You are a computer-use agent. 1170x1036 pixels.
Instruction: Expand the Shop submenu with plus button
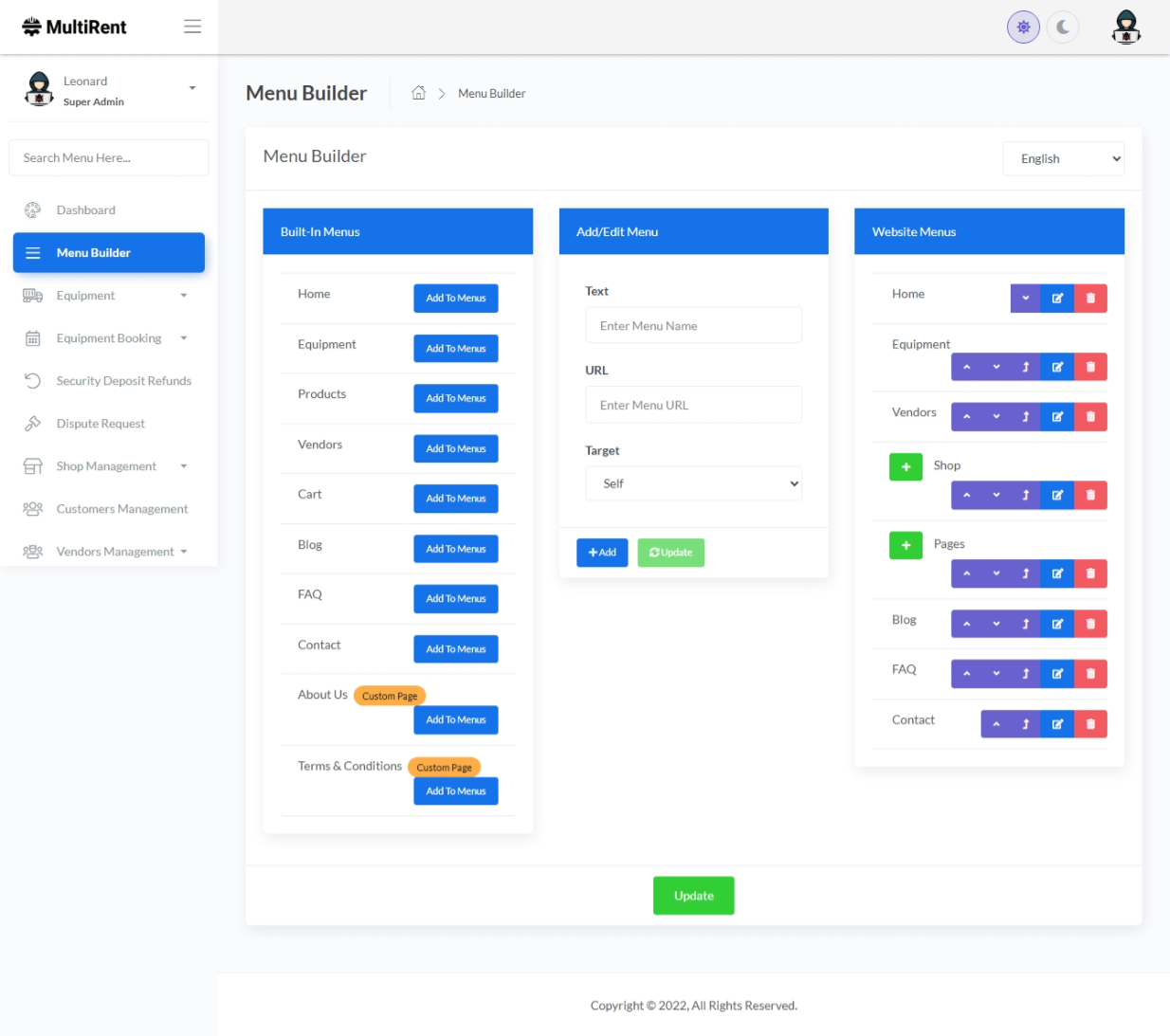tap(905, 466)
